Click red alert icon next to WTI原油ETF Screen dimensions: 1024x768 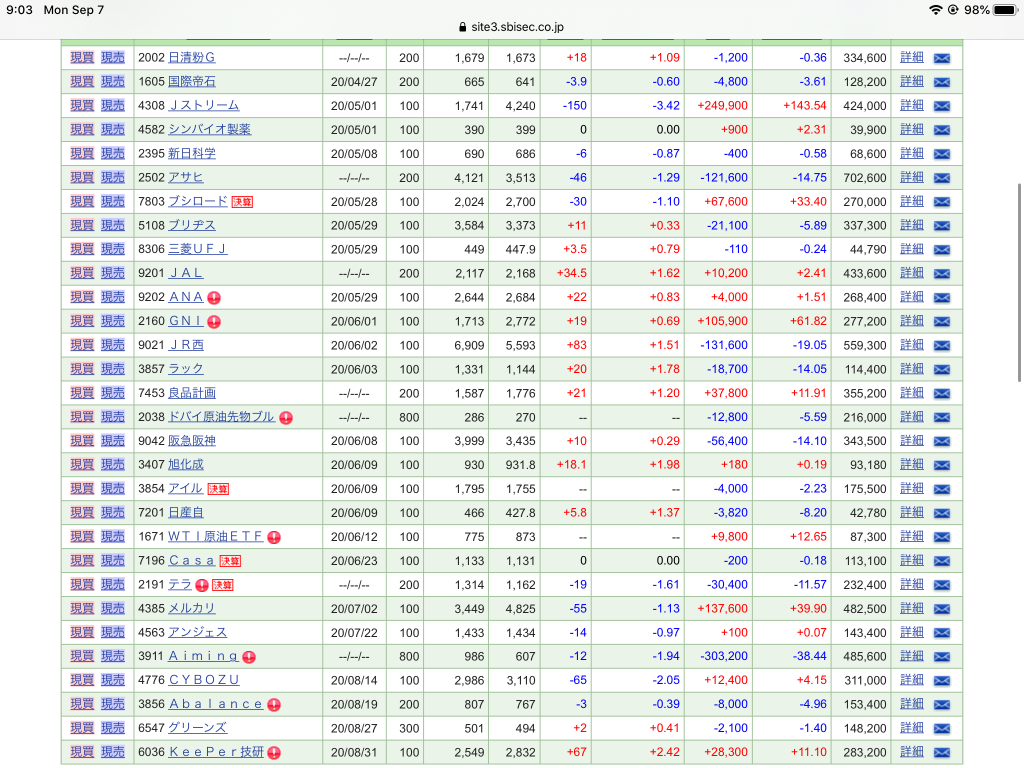(274, 537)
